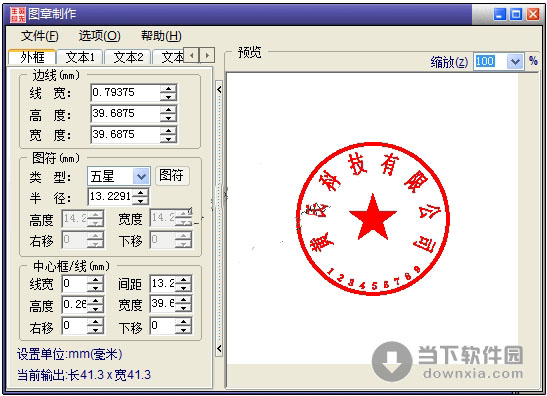Click the 间距 input field
Viewport: 547px width, 396px height.
click(163, 284)
